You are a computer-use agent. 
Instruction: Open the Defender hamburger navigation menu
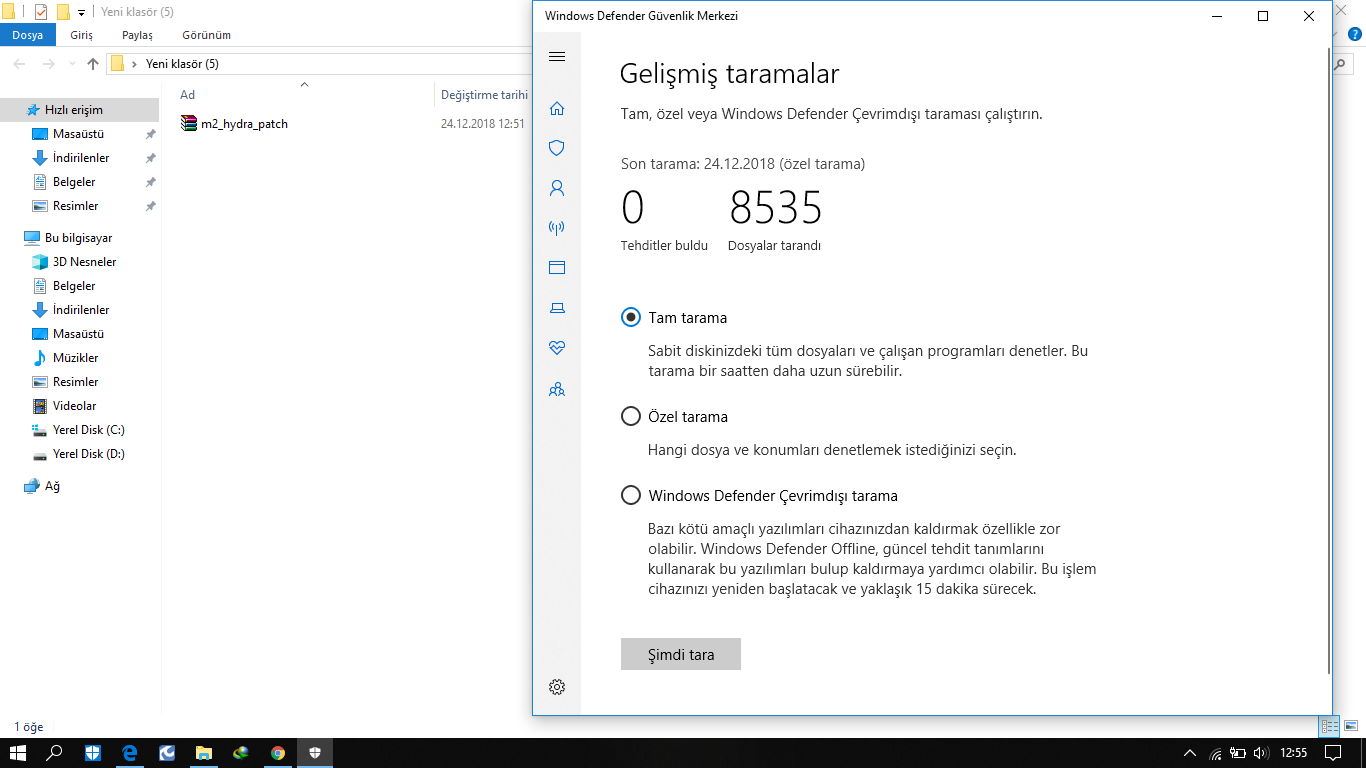557,57
